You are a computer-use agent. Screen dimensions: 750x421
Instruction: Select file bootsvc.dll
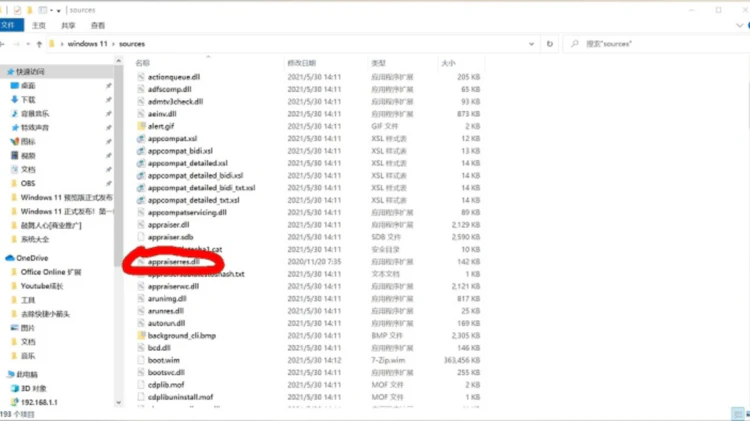[166, 372]
